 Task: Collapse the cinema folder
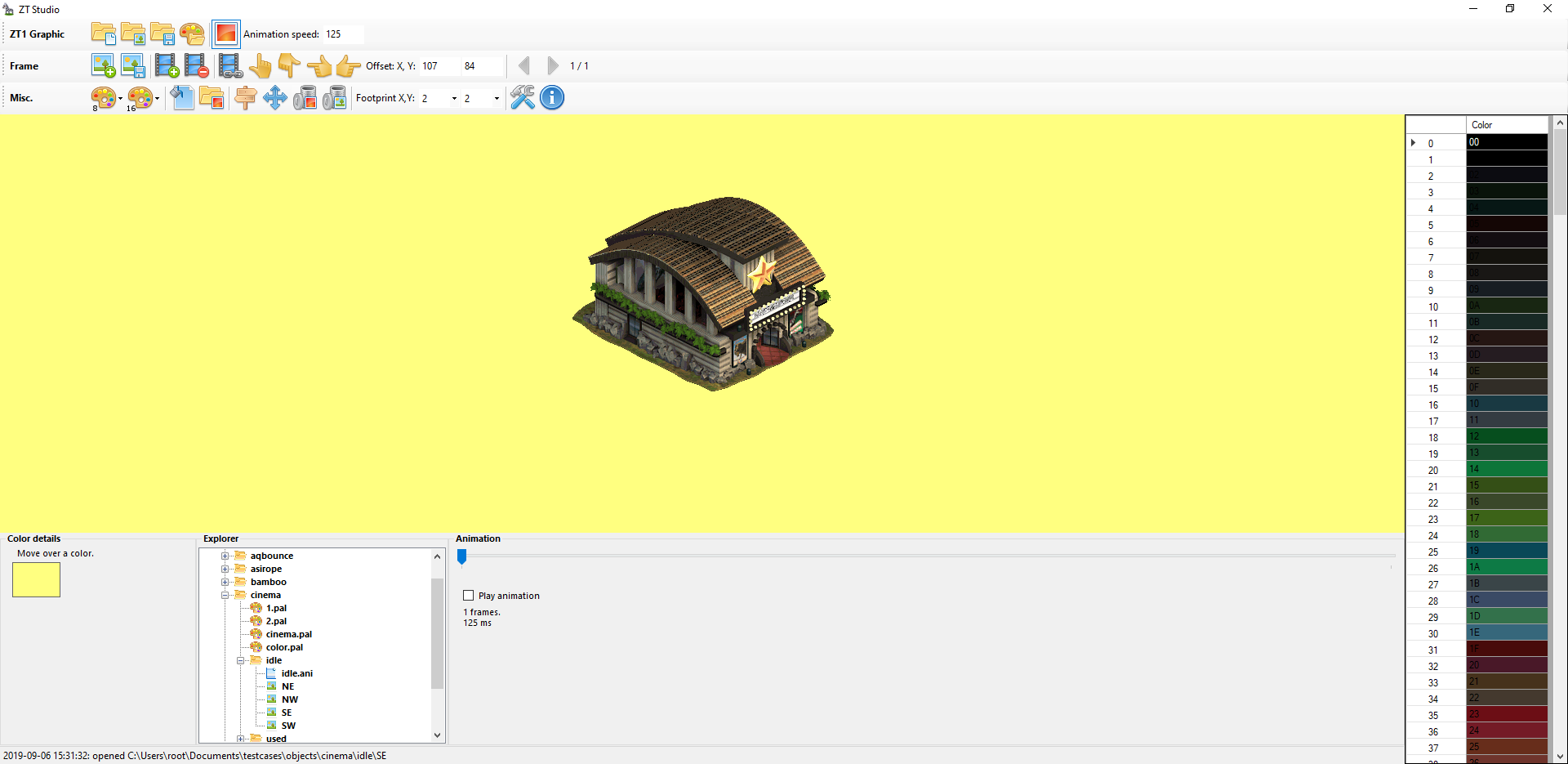click(x=225, y=595)
